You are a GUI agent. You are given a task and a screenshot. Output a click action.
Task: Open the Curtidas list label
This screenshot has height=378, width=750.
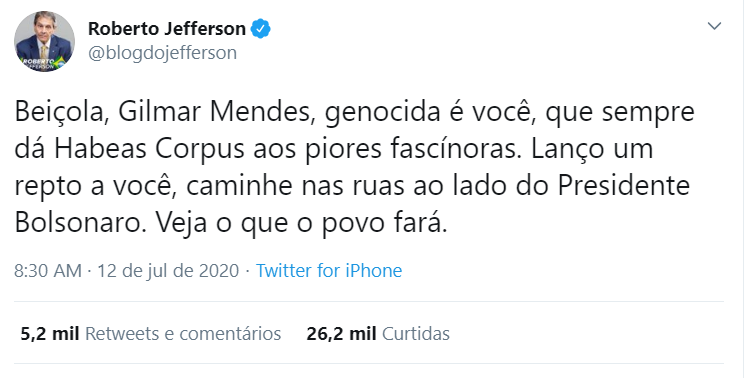tap(416, 334)
